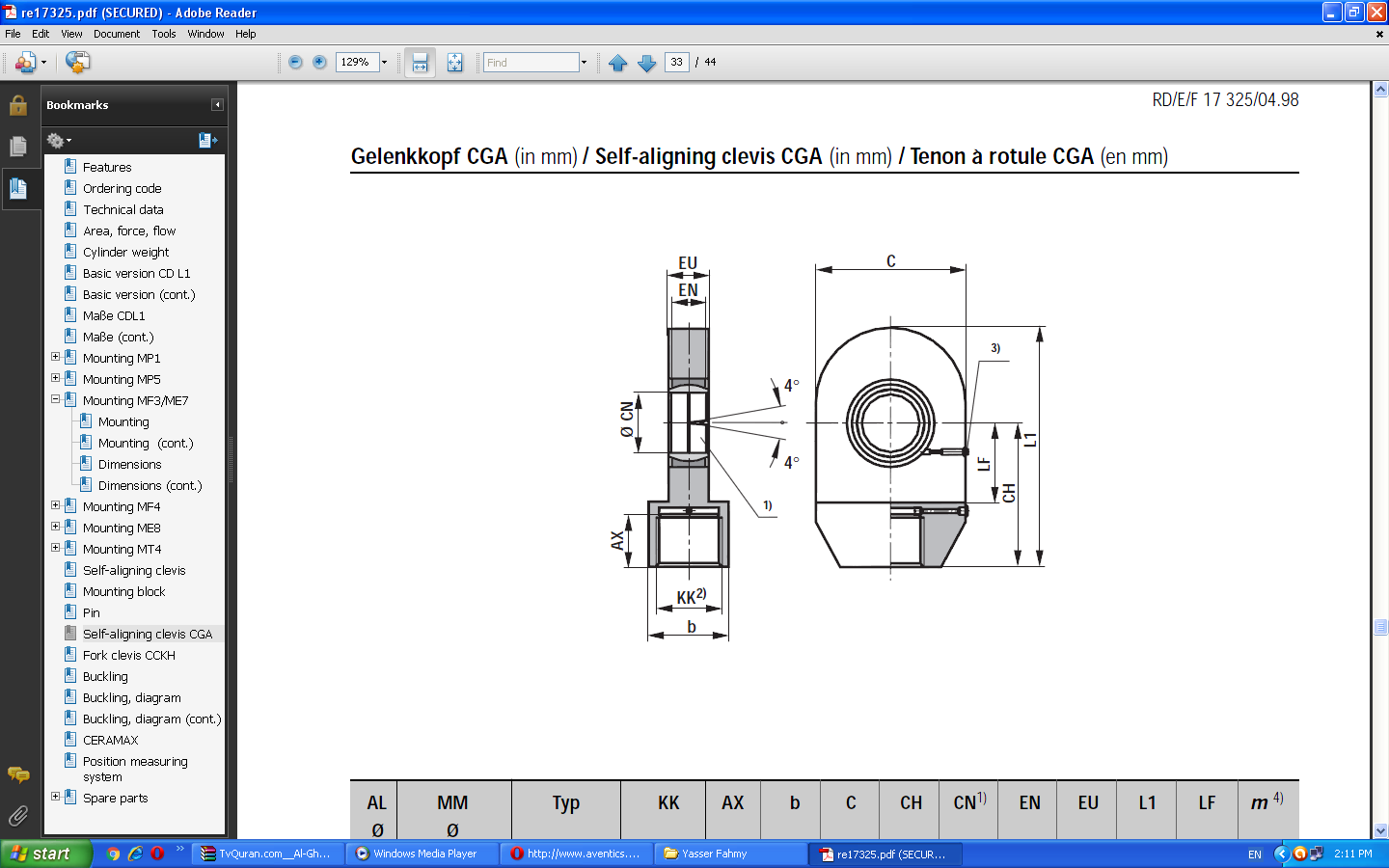
Task: Open the Edit menu
Action: coord(41,34)
